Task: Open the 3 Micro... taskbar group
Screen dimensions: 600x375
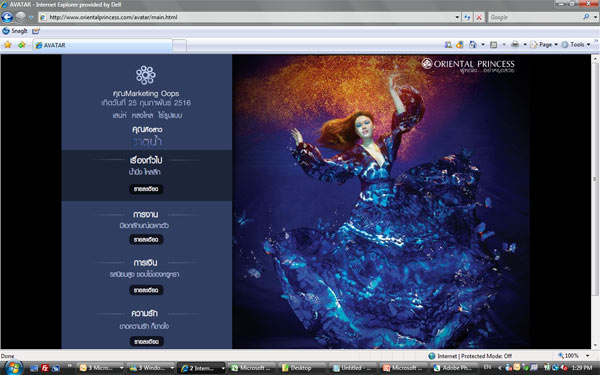Action: 101,368
